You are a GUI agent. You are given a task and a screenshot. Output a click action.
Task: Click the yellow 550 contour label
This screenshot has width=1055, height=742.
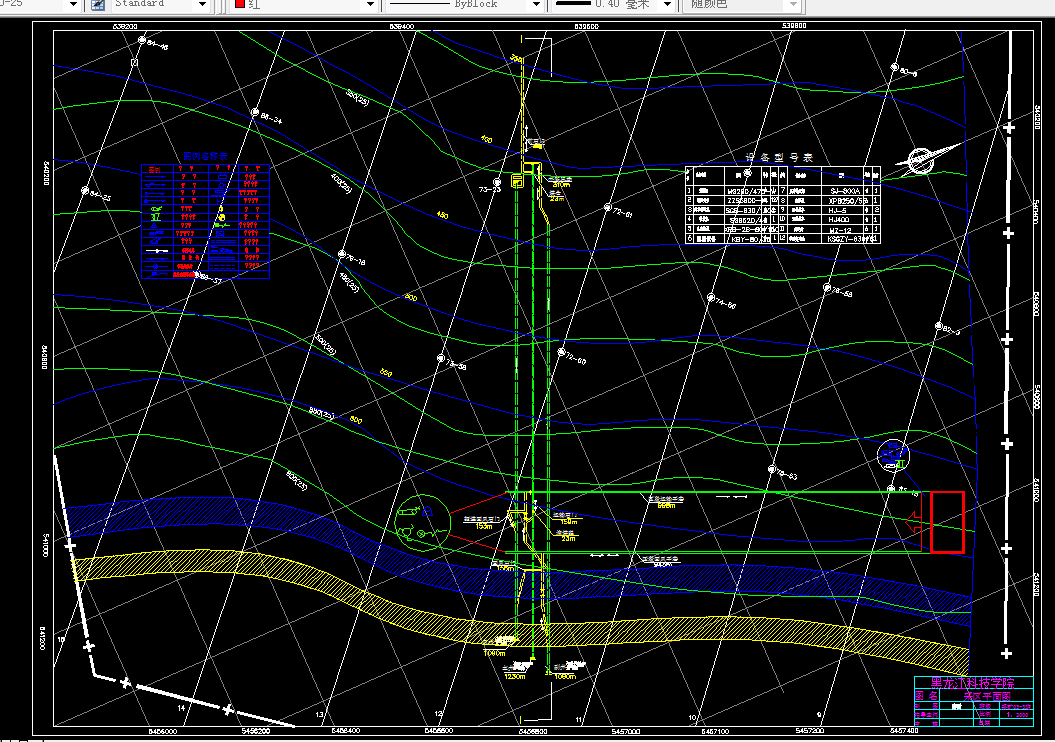click(x=386, y=373)
